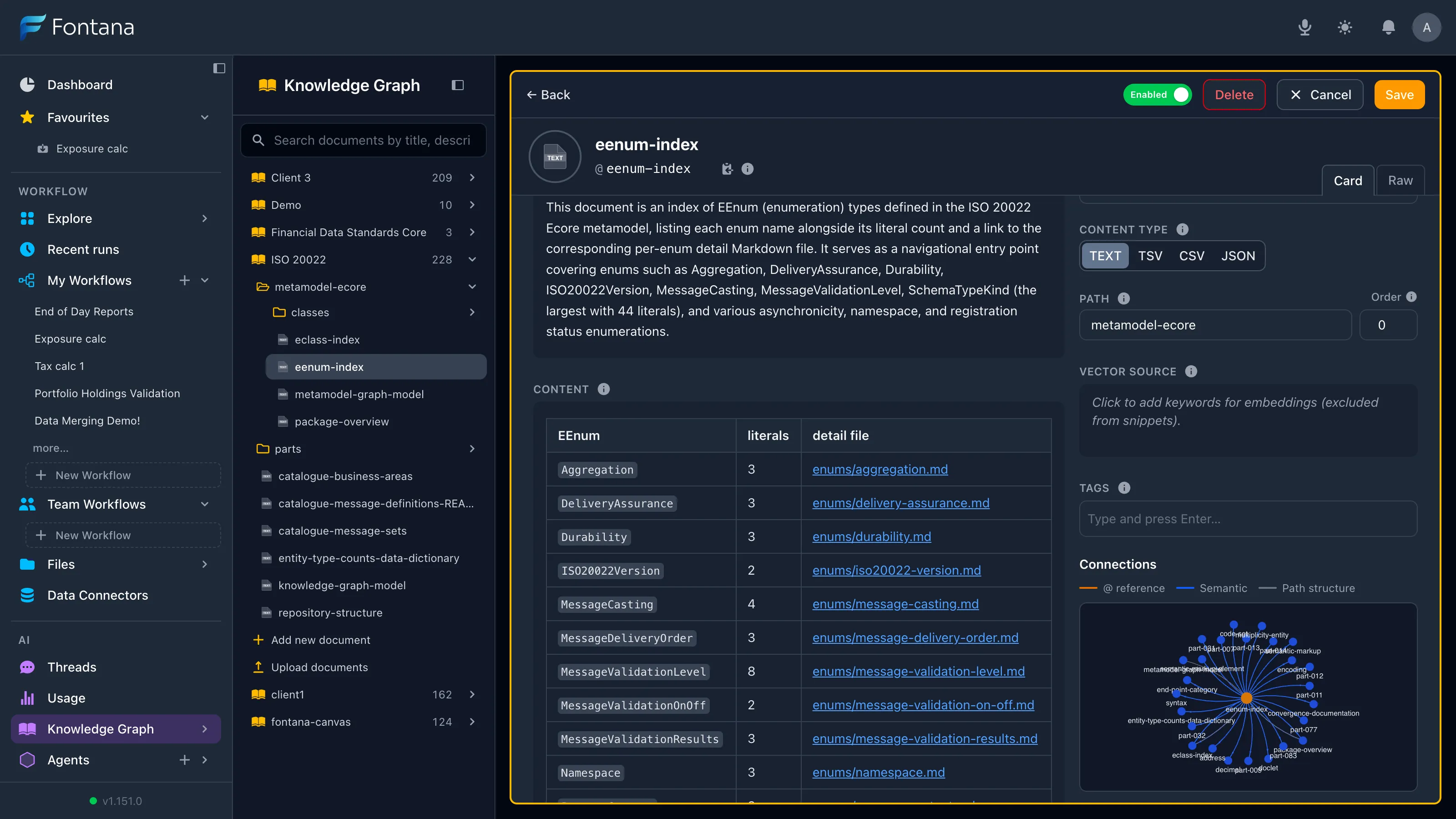The width and height of the screenshot is (1456, 819).
Task: Expand the classes folder
Action: click(473, 313)
